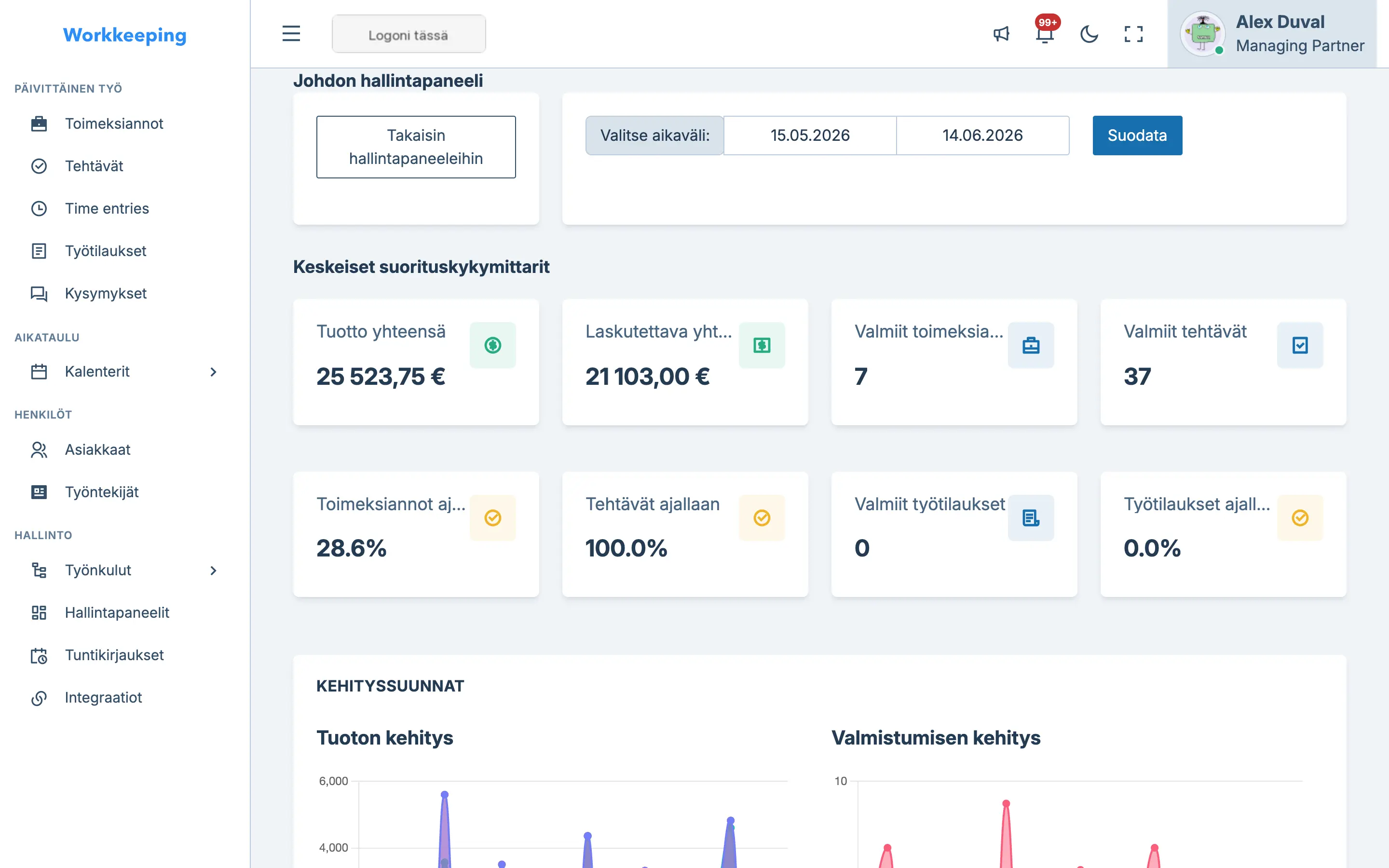Click the Laskutettava yhteensä banknote icon
Viewport: 1389px width, 868px height.
point(762,345)
